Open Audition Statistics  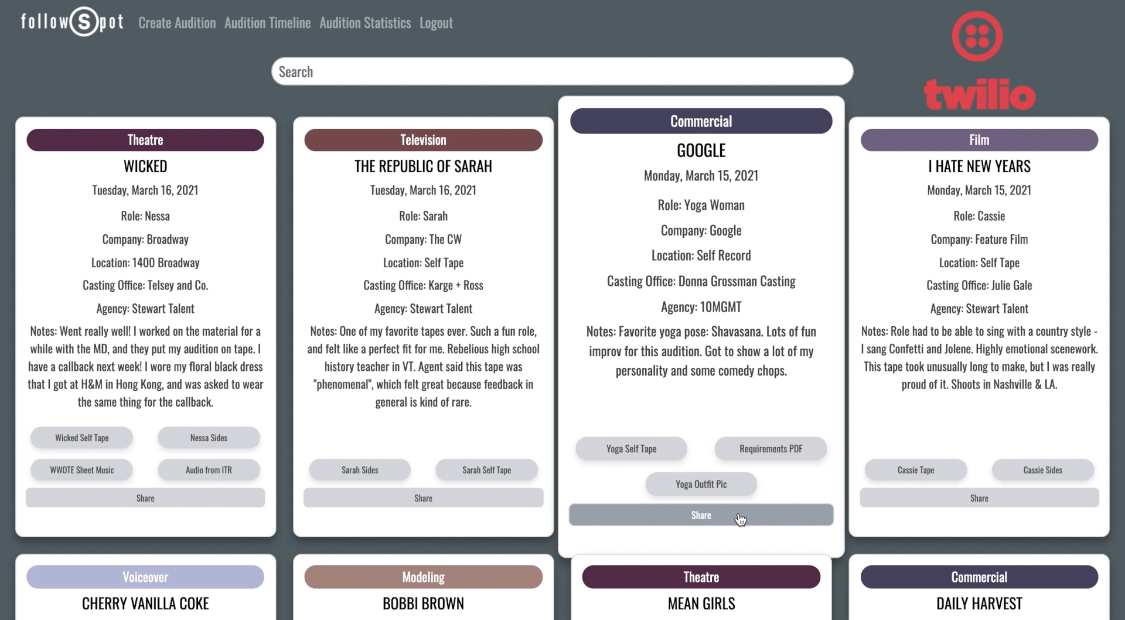(364, 23)
